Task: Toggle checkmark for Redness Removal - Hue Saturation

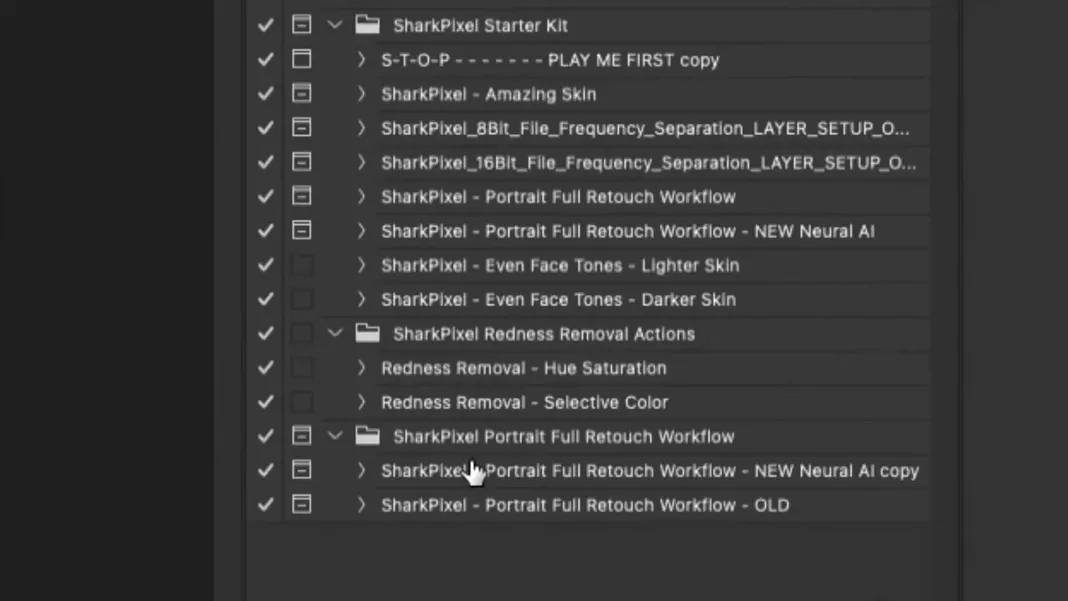Action: tap(266, 367)
